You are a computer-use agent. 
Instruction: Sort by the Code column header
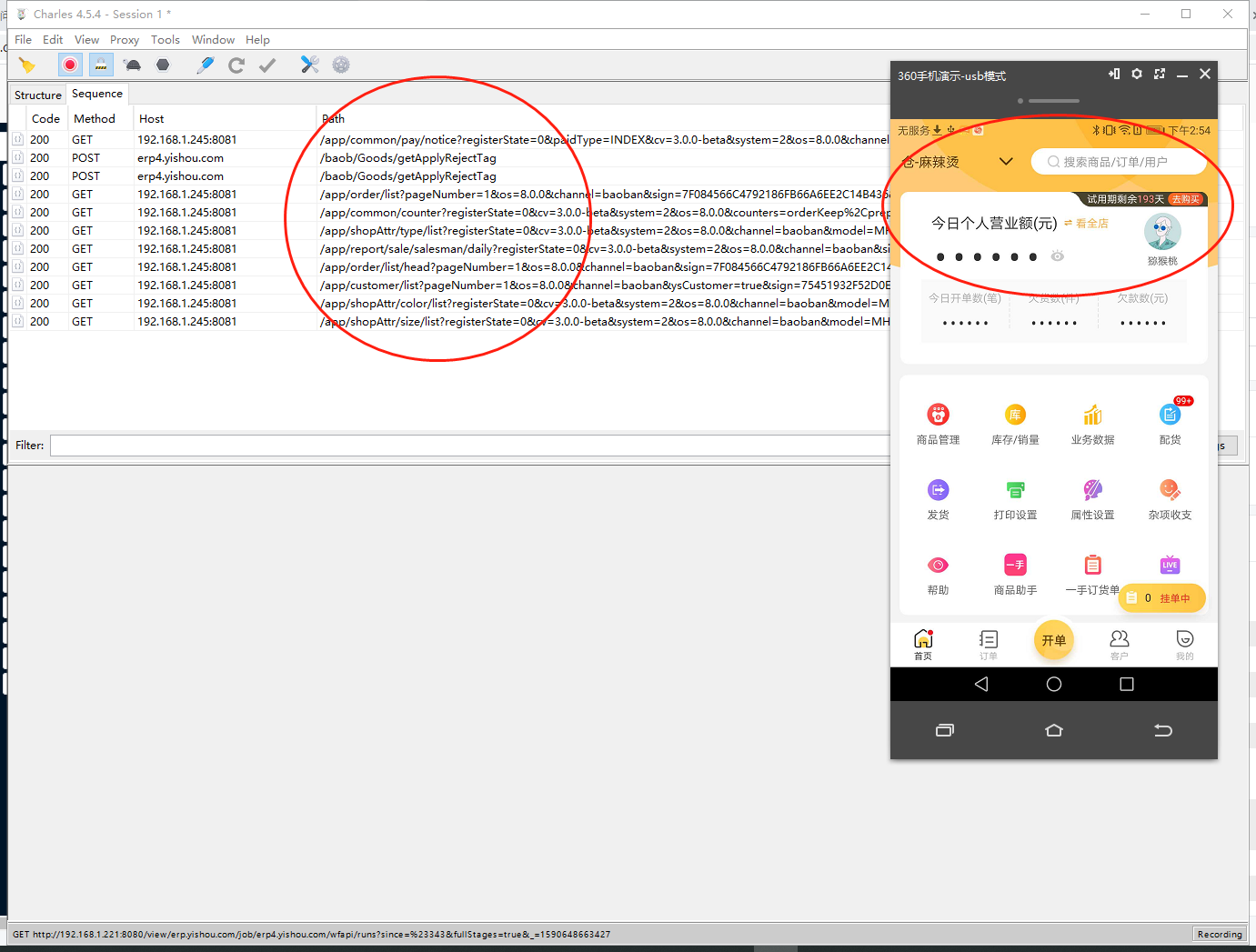[x=45, y=119]
